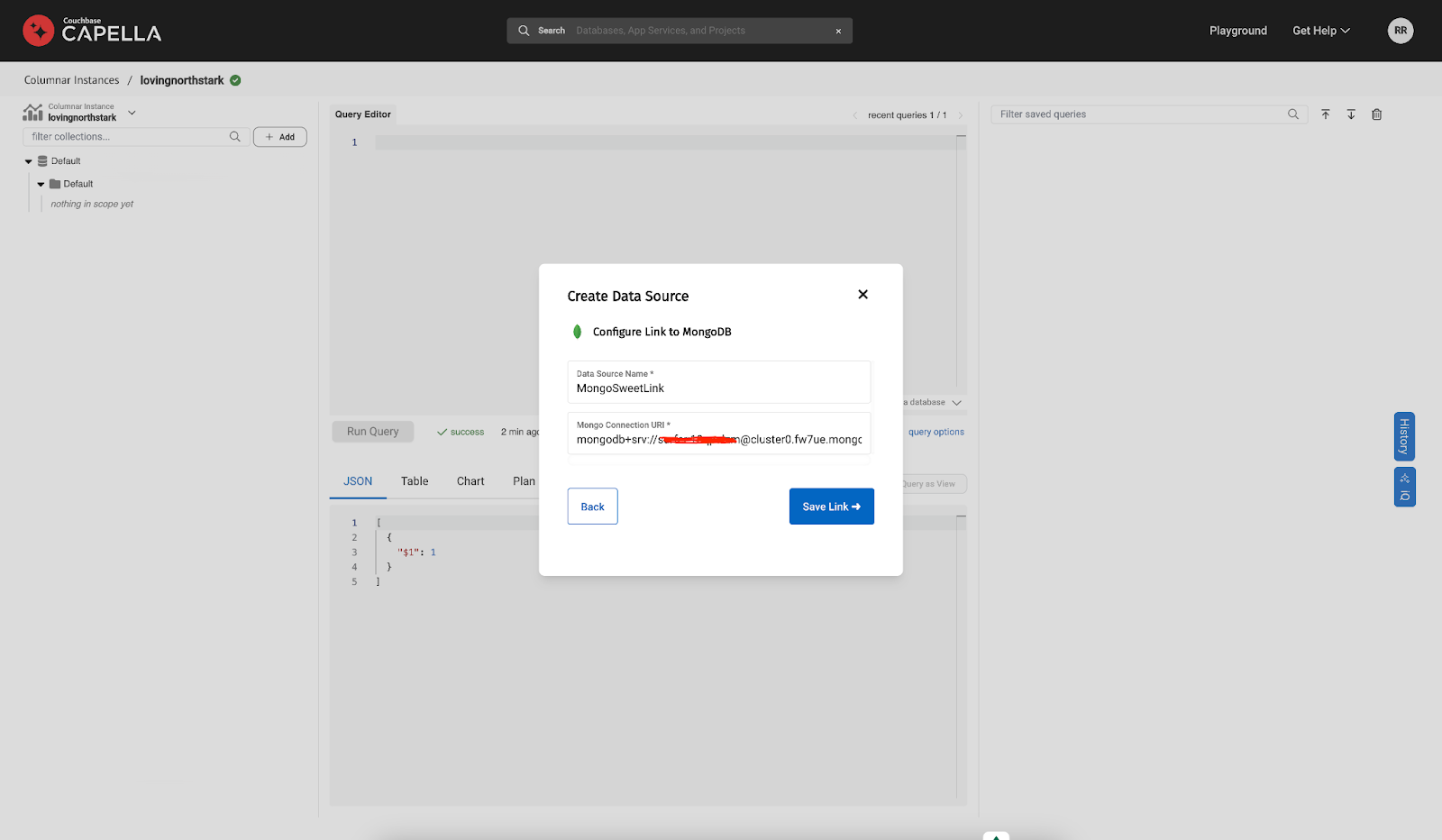Open the RR user avatar menu
This screenshot has width=1442, height=840.
click(1400, 31)
